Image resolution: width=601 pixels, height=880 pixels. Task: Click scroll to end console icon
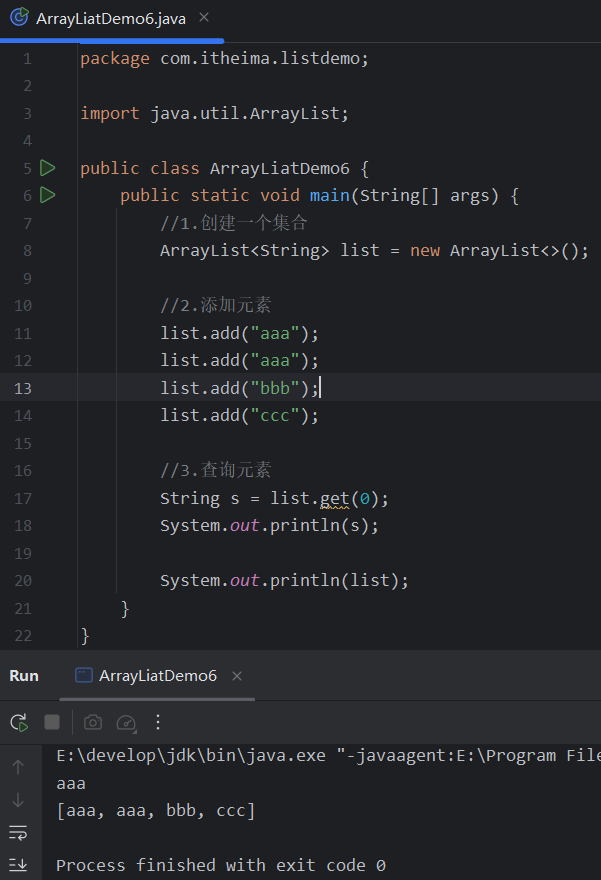pyautogui.click(x=18, y=865)
